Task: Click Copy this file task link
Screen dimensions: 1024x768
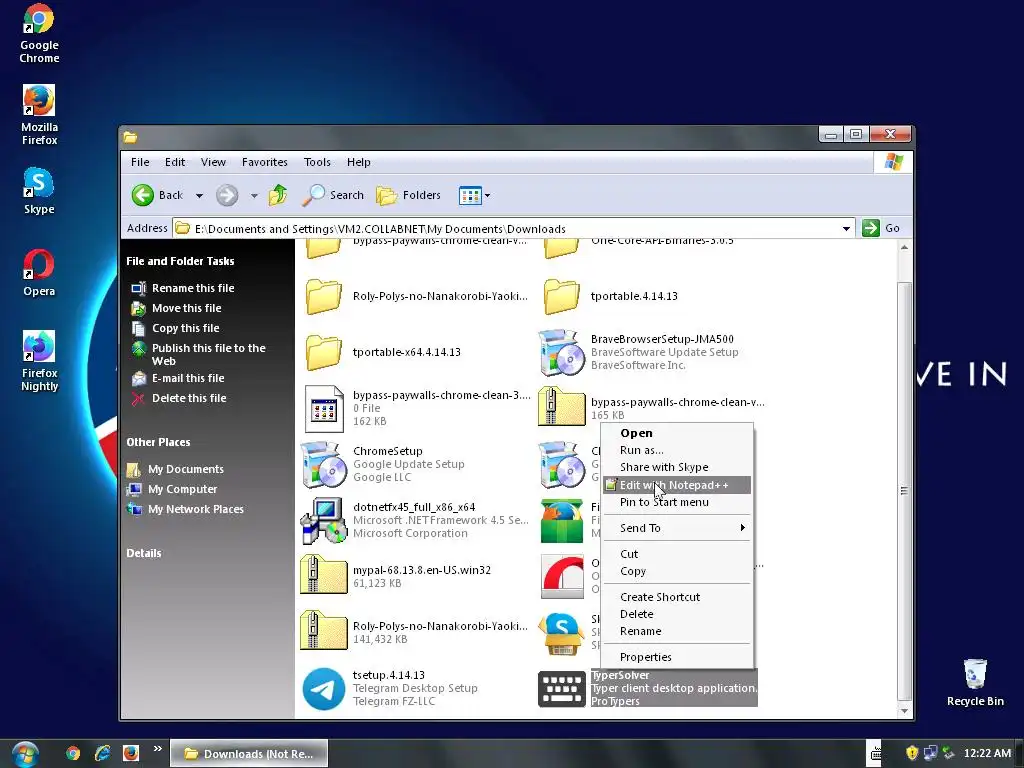Action: pos(176,328)
